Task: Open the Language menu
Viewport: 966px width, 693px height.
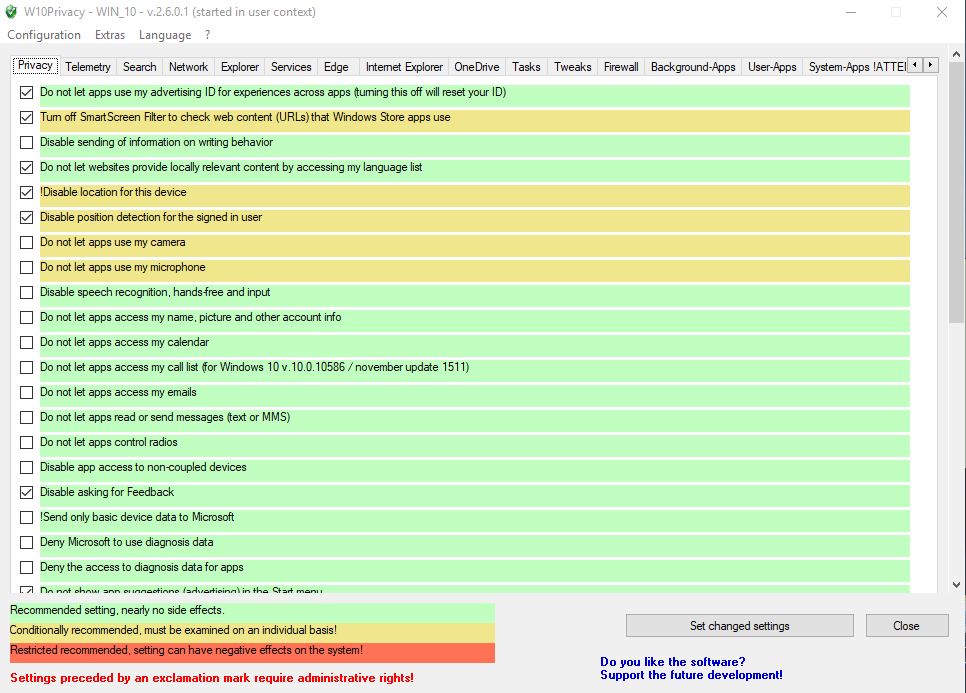Action: click(165, 35)
